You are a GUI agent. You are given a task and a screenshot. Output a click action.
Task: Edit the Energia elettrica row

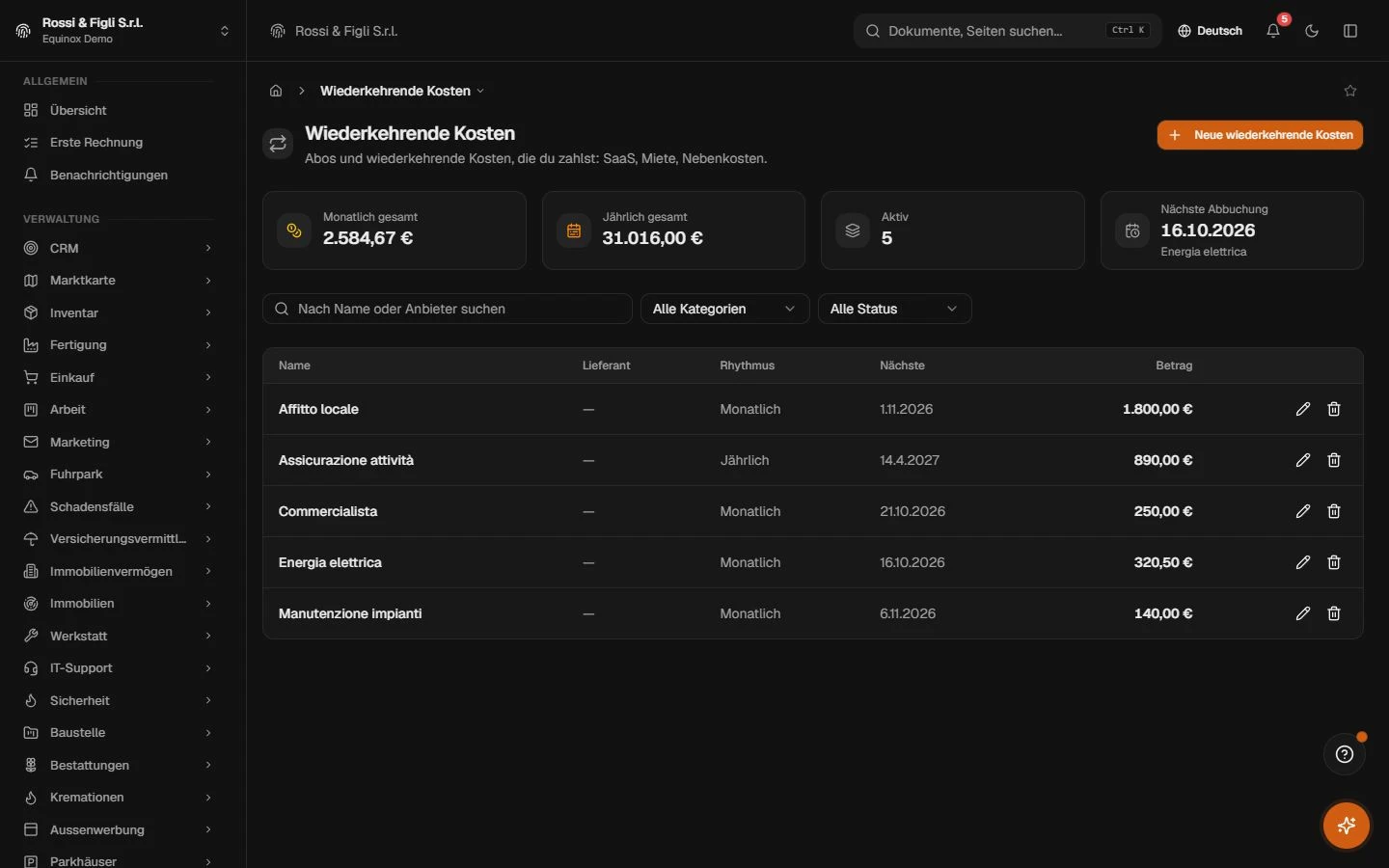point(1303,562)
